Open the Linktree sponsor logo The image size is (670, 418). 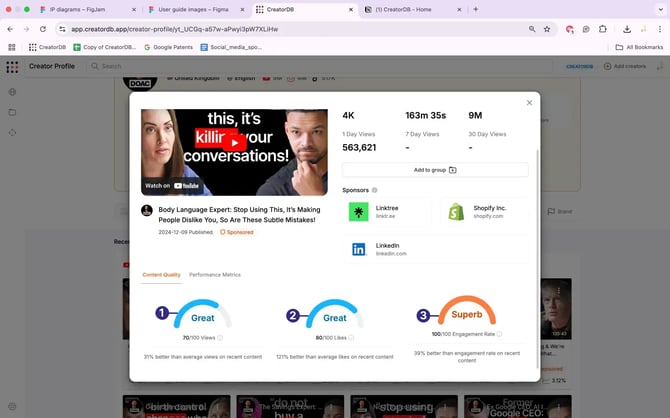point(358,212)
